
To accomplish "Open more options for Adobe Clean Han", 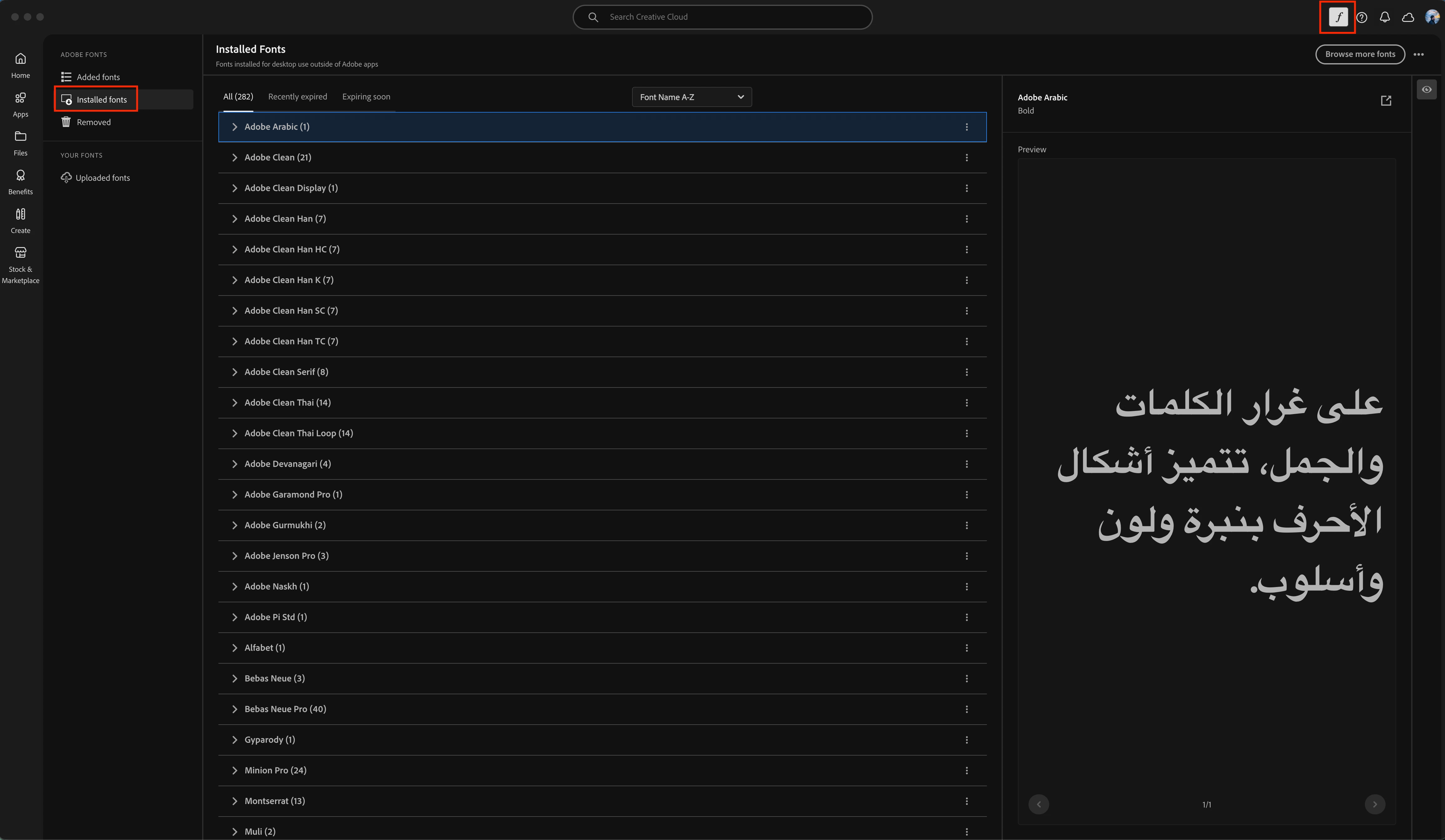I will 967,219.
